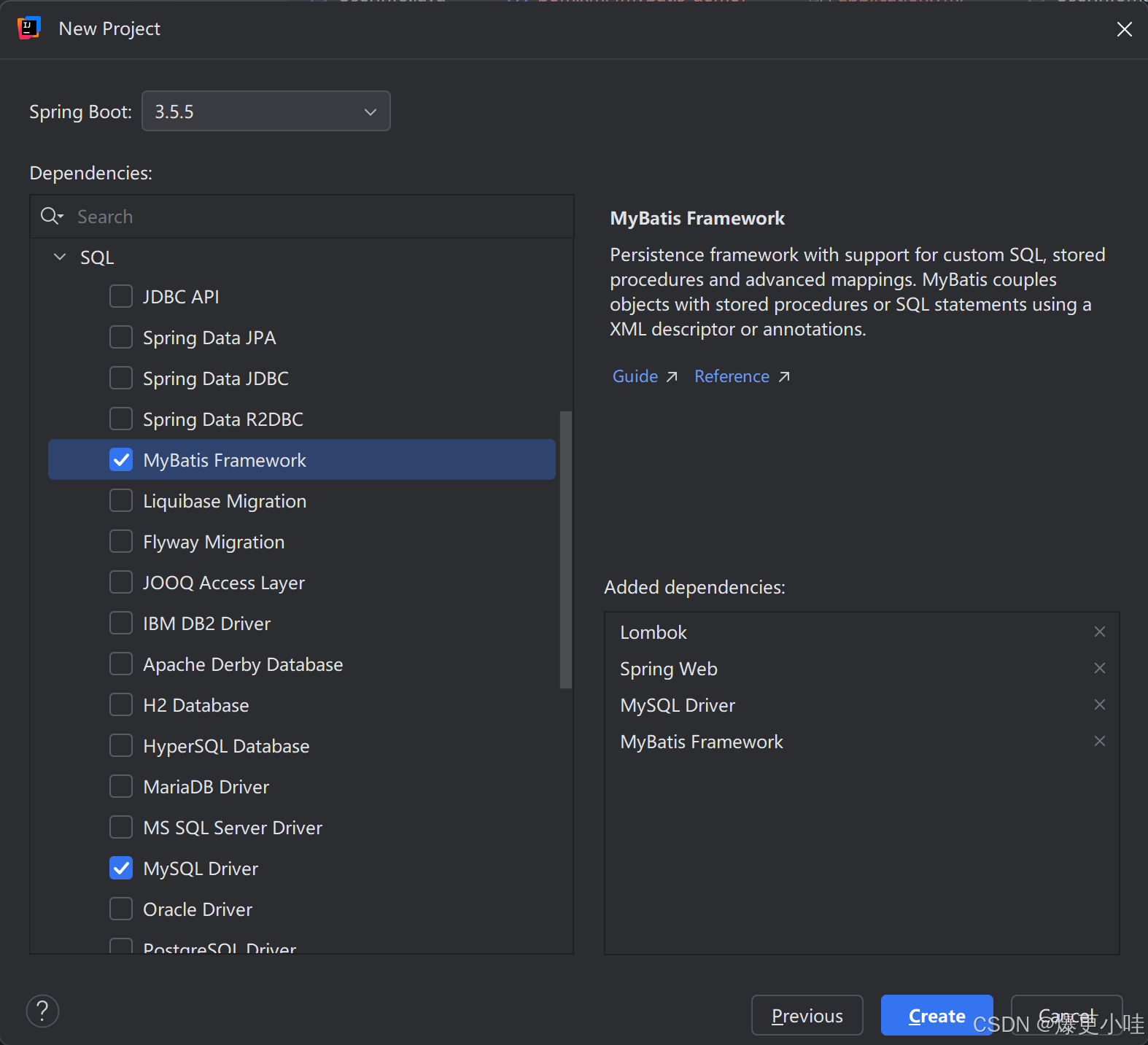1148x1045 pixels.
Task: Click the dependencies list scrollbar thumb
Action: (x=566, y=550)
